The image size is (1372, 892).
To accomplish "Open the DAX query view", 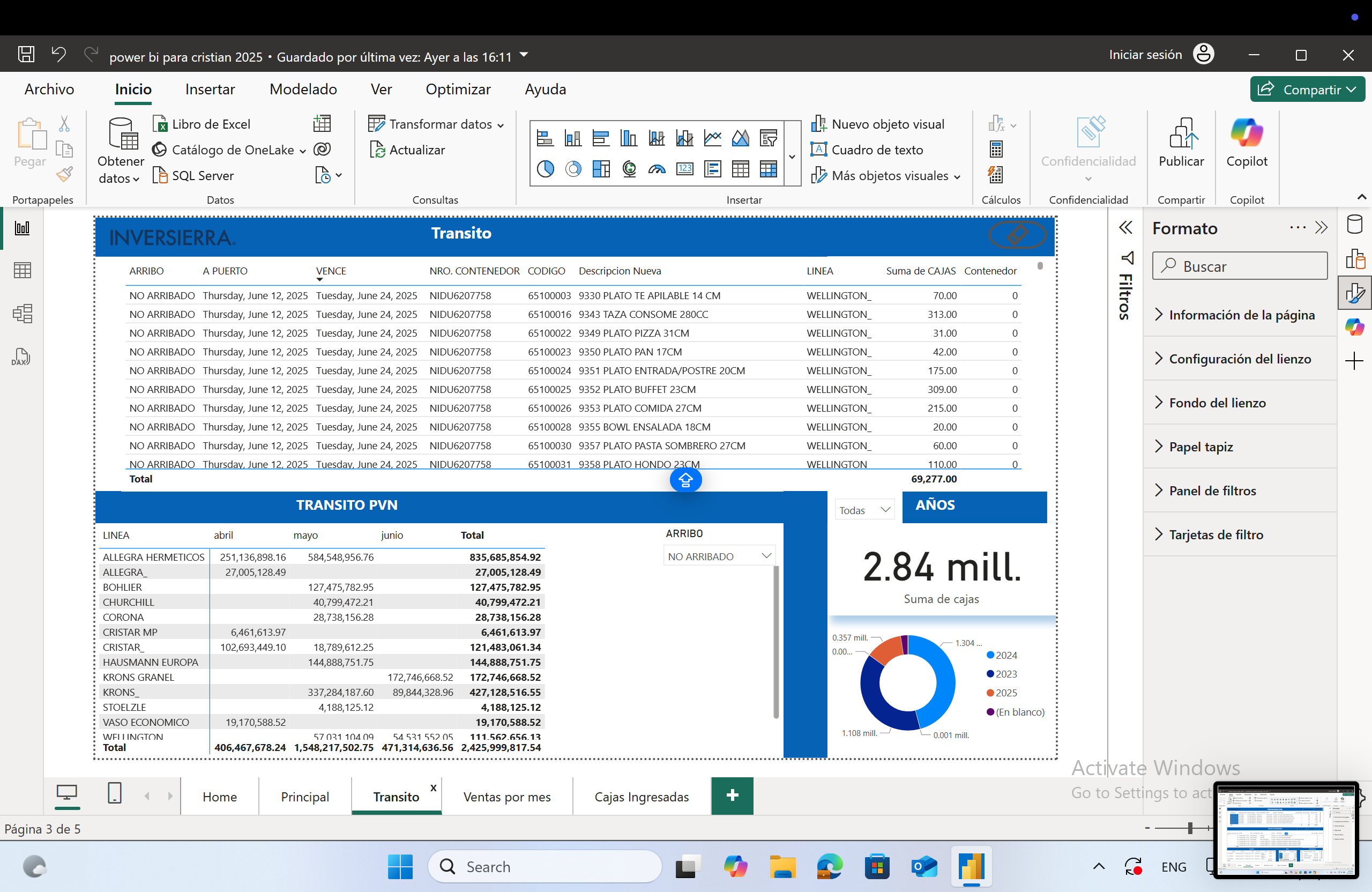I will (x=22, y=356).
